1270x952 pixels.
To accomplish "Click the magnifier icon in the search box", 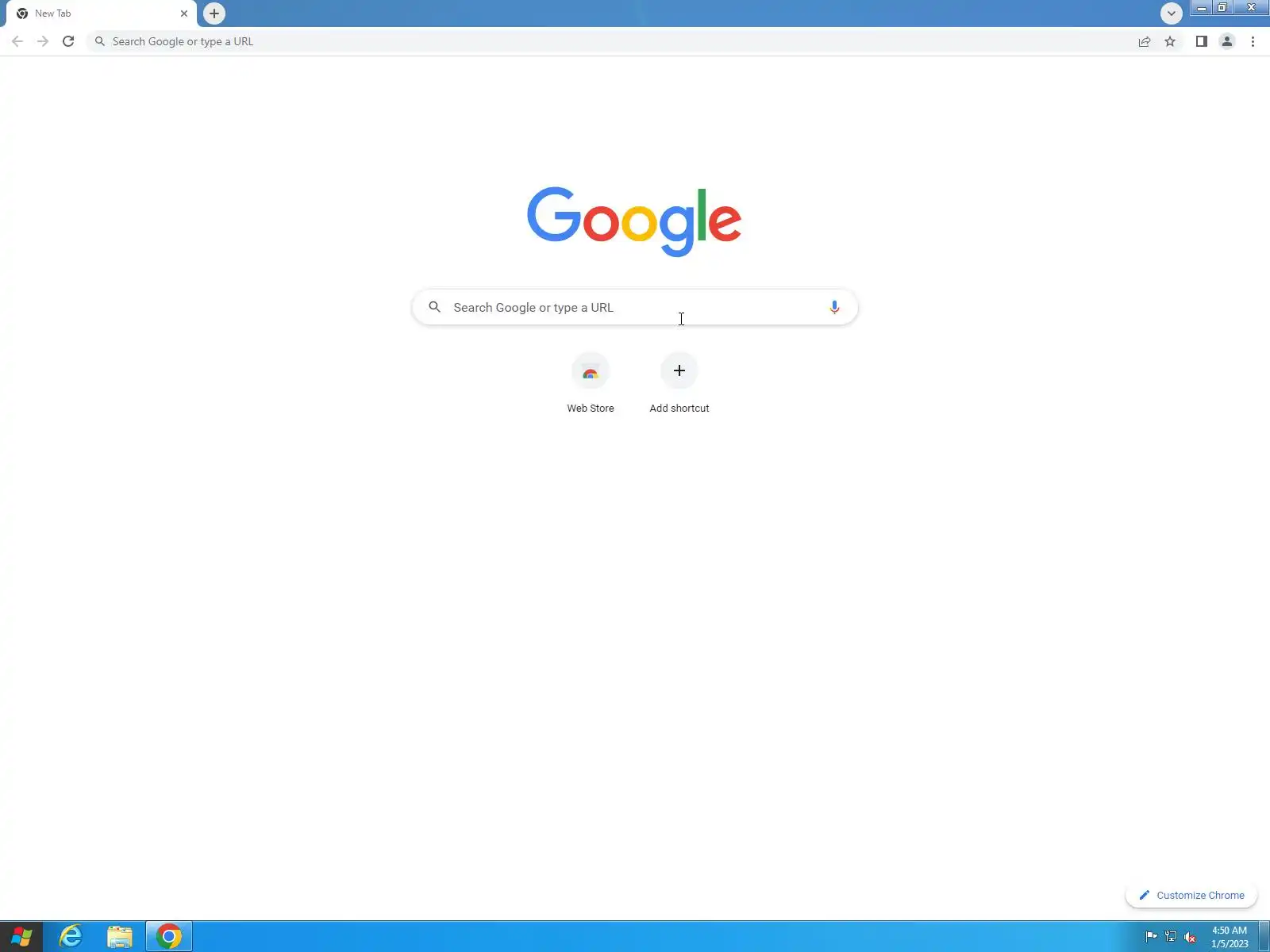I will (x=434, y=307).
